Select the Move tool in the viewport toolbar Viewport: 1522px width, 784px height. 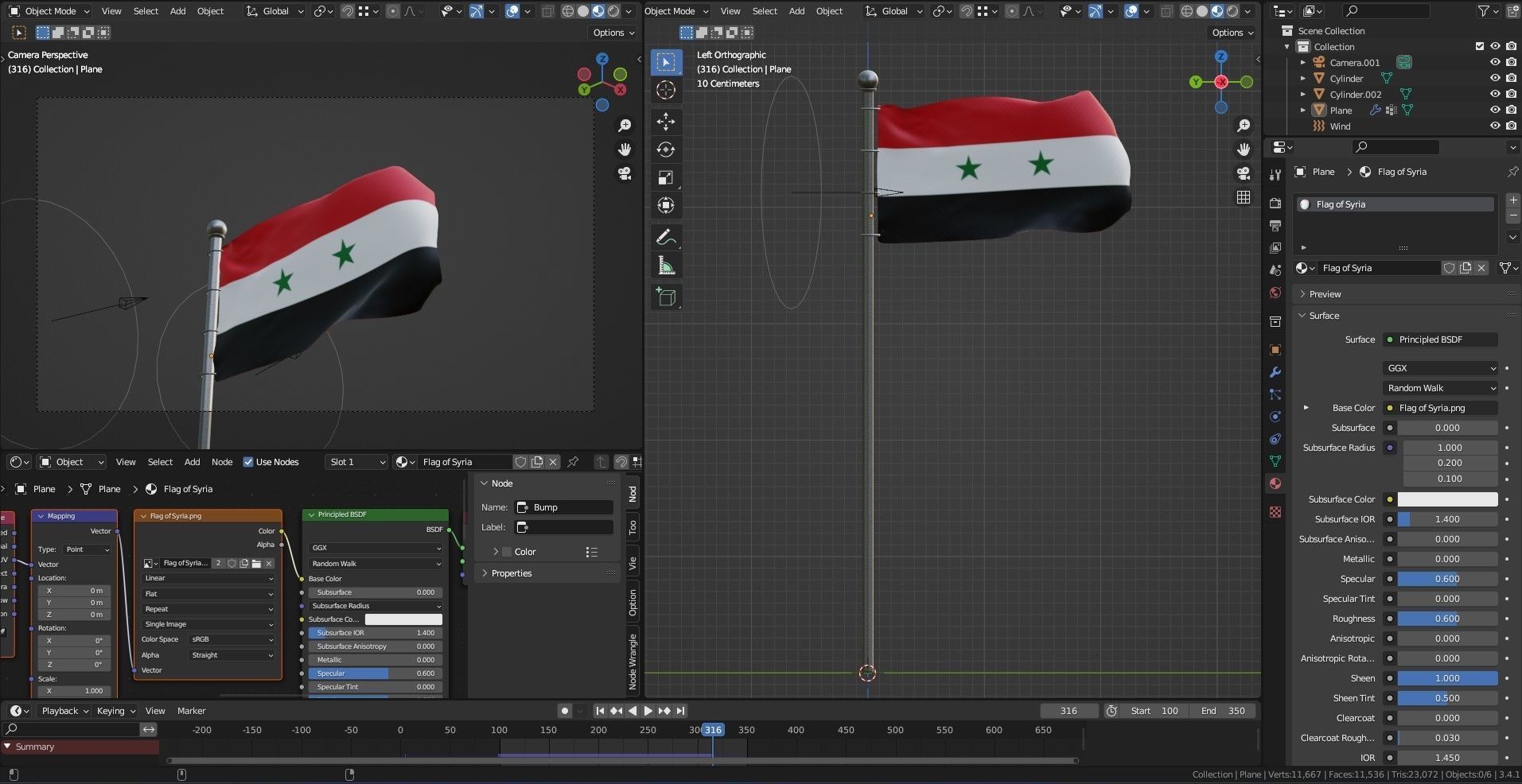666,122
